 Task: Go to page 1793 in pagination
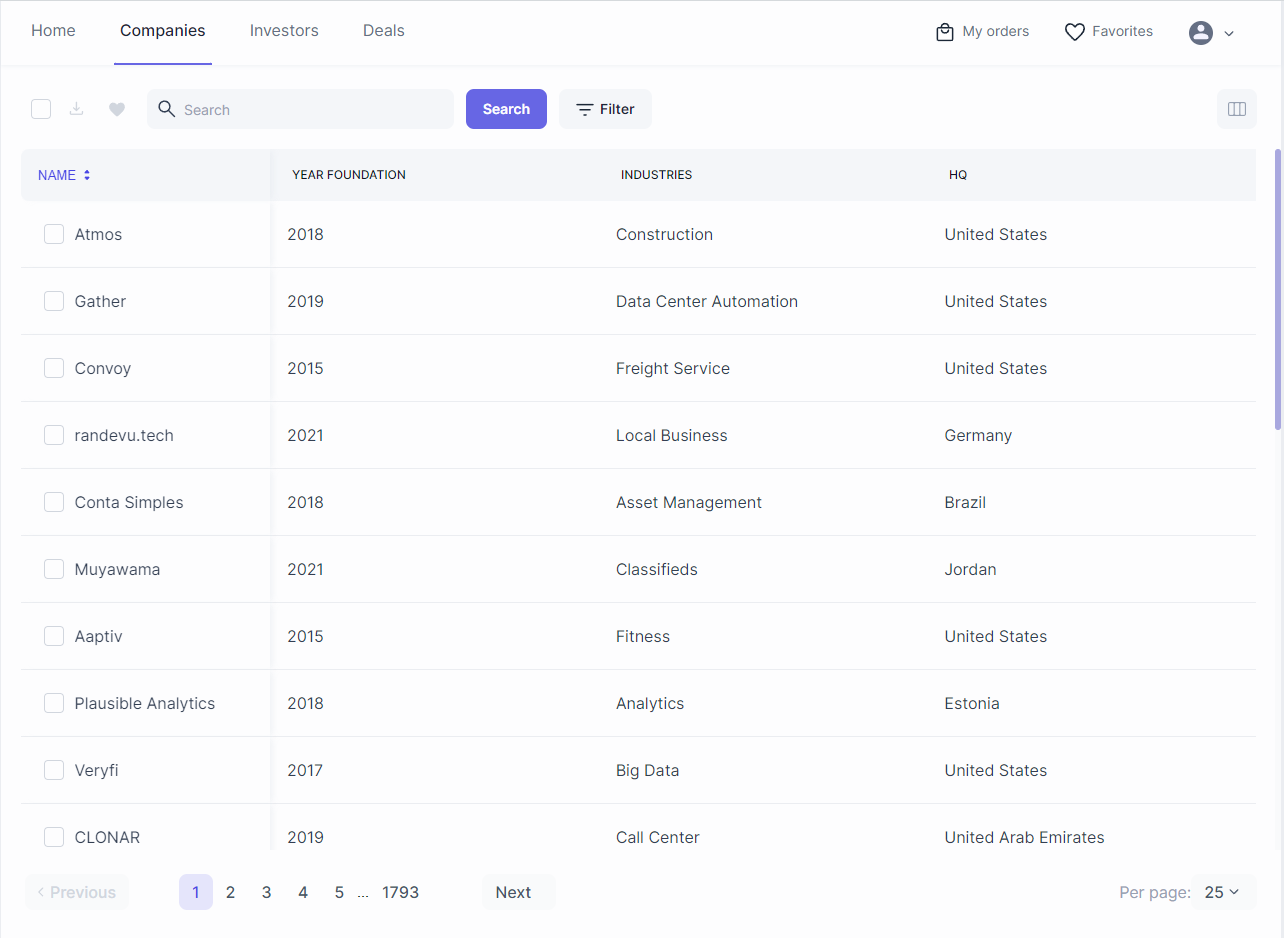[400, 892]
